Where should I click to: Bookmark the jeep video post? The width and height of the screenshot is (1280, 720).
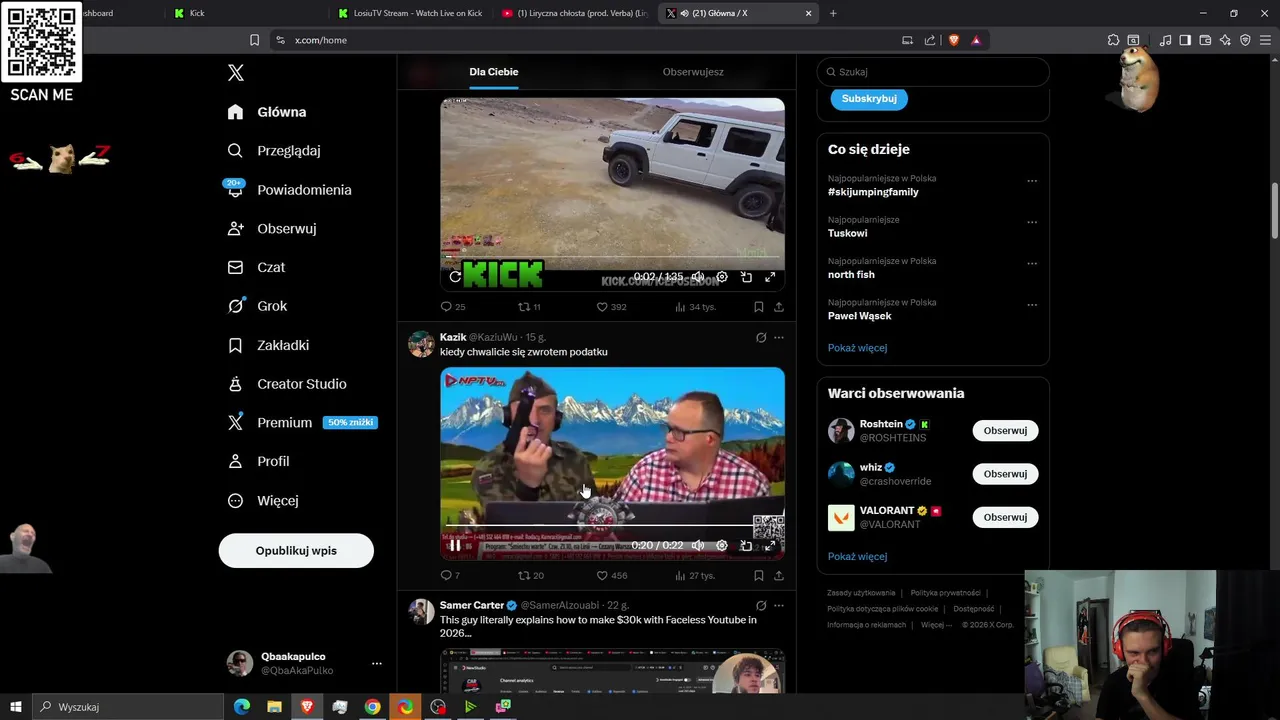click(x=759, y=307)
